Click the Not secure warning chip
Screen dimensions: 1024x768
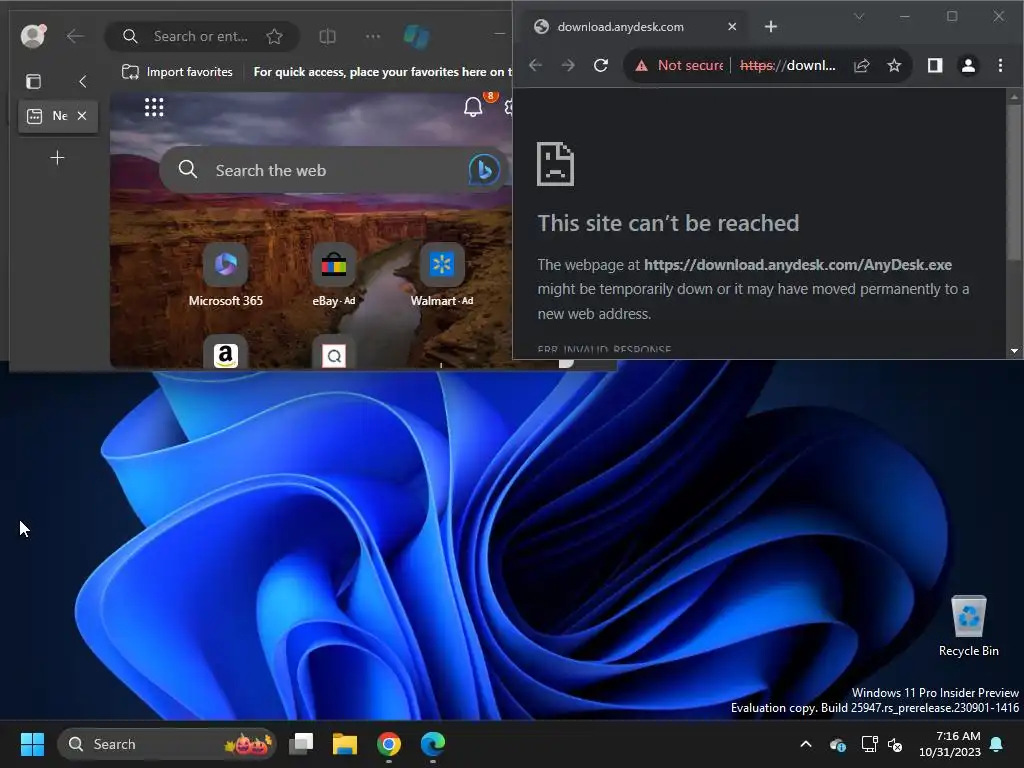680,65
